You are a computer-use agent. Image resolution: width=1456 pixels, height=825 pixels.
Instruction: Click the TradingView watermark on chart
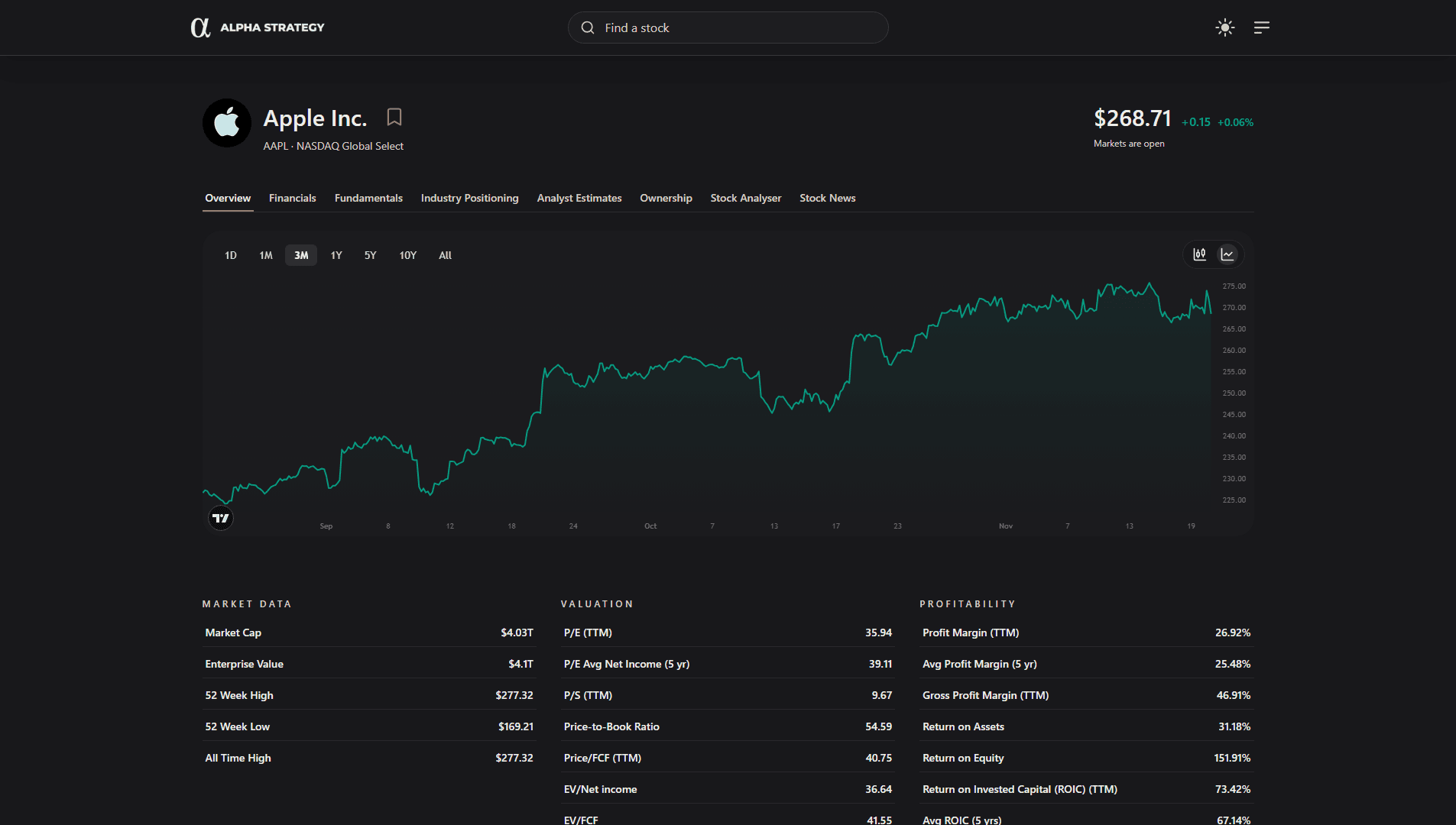221,517
